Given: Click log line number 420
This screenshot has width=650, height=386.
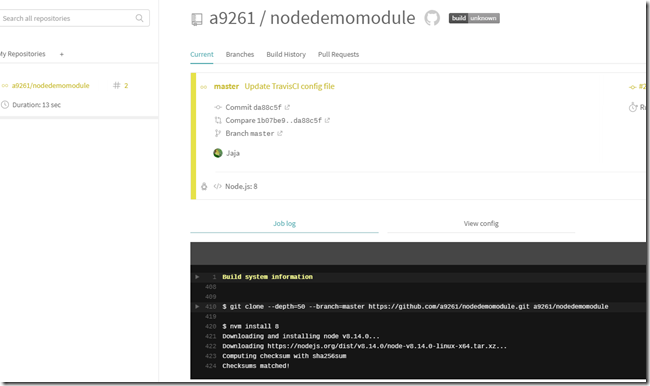Looking at the screenshot, I should click(211, 326).
